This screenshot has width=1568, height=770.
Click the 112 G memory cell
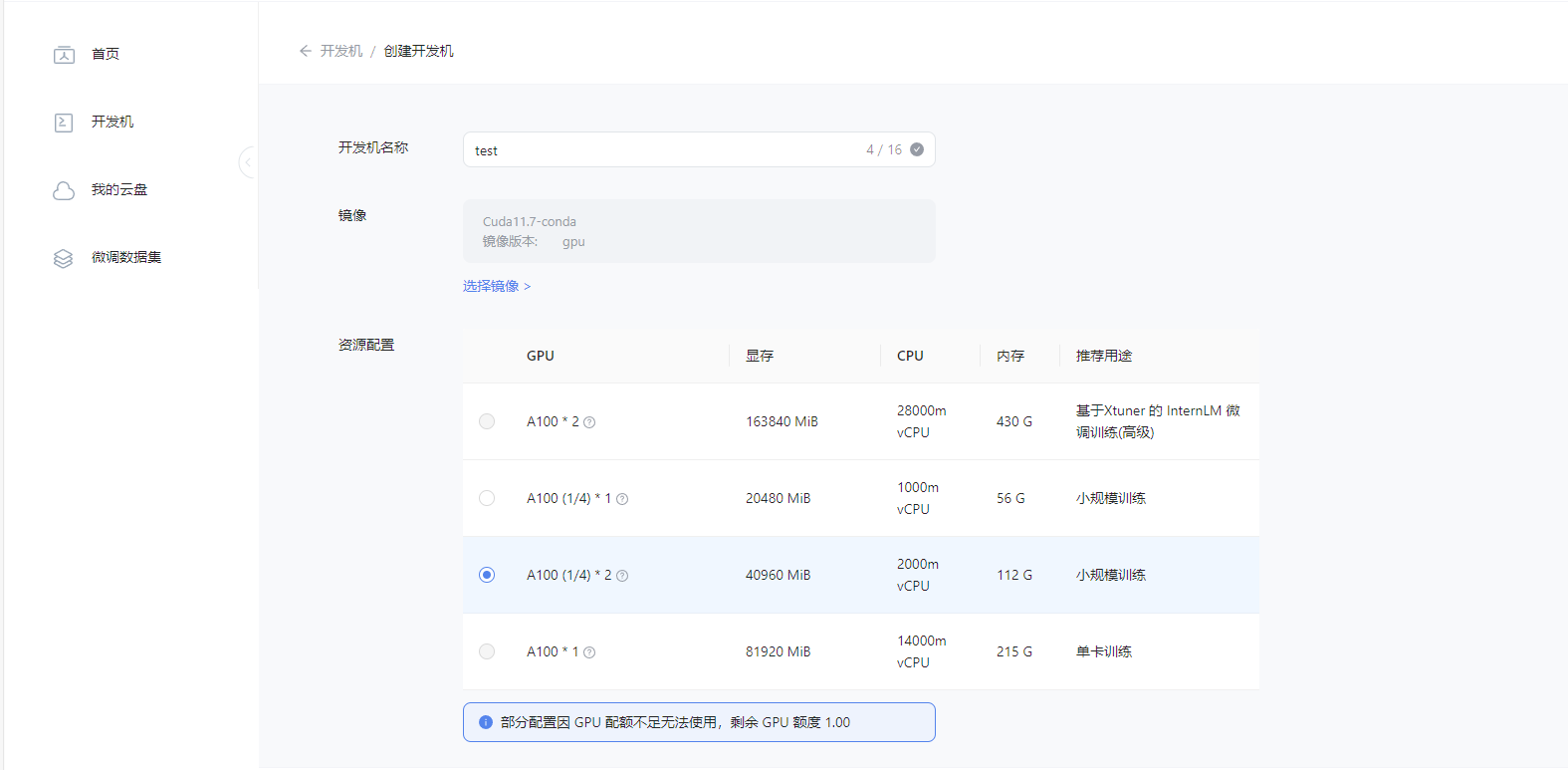coord(1014,575)
